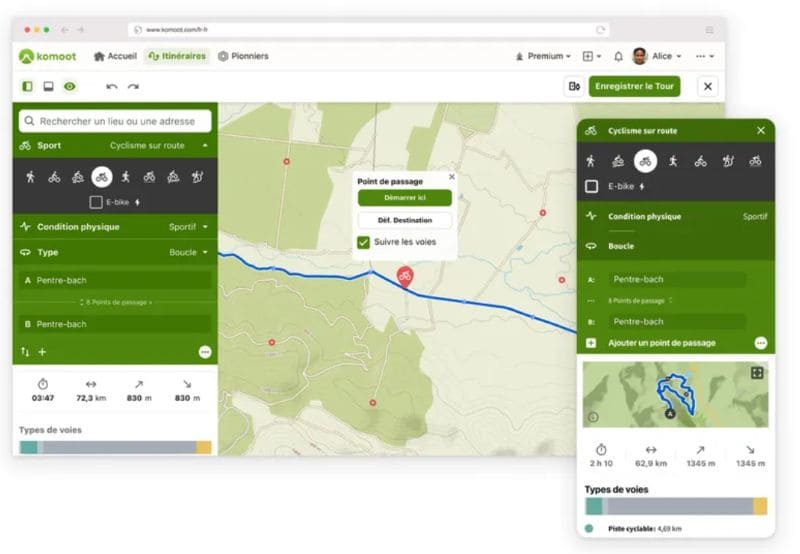Image resolution: width=800 pixels, height=554 pixels.
Task: Click the mini route map thumbnail
Action: click(x=676, y=394)
